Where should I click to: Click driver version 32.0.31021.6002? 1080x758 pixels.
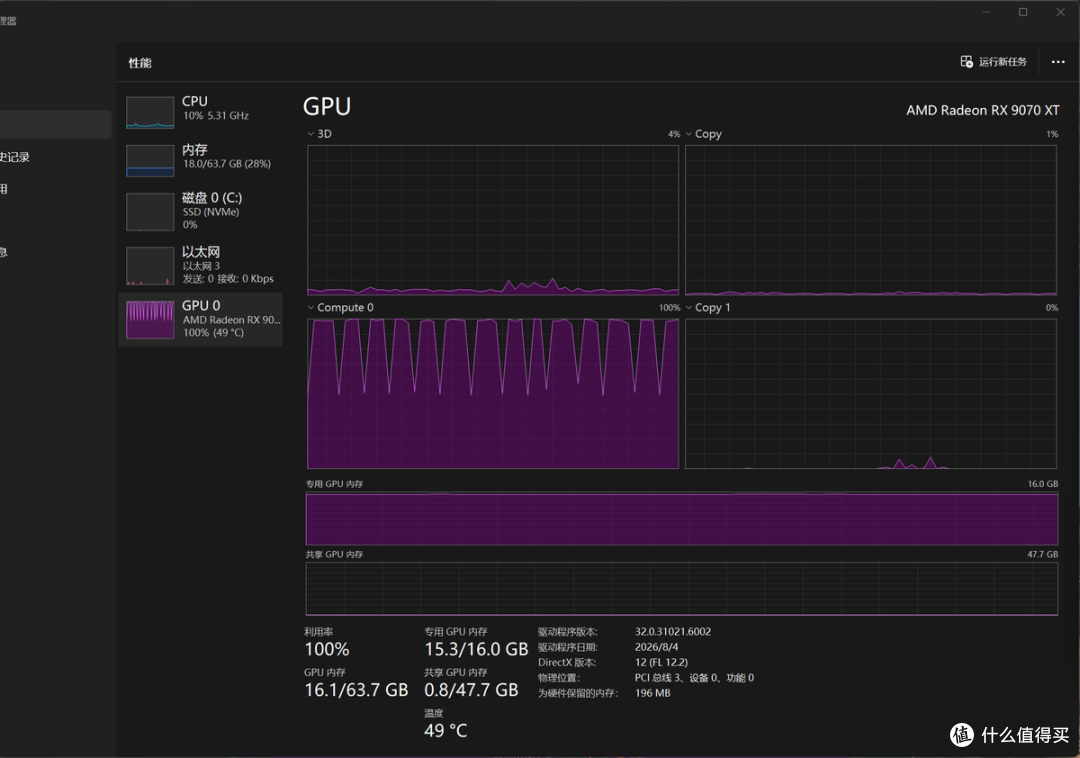pyautogui.click(x=673, y=631)
